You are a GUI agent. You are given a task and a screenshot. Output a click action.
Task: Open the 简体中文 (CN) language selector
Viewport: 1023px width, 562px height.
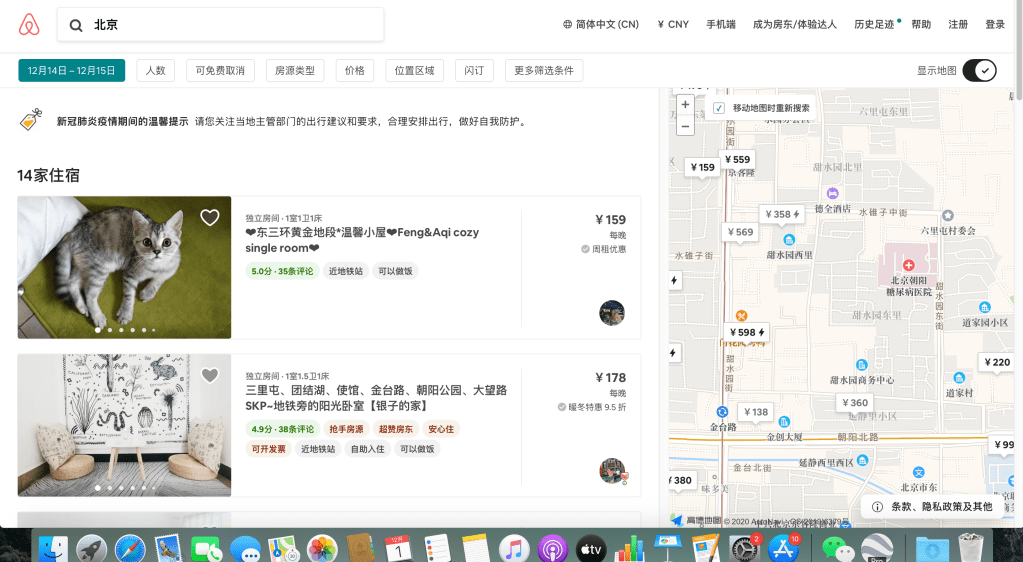[x=601, y=25]
